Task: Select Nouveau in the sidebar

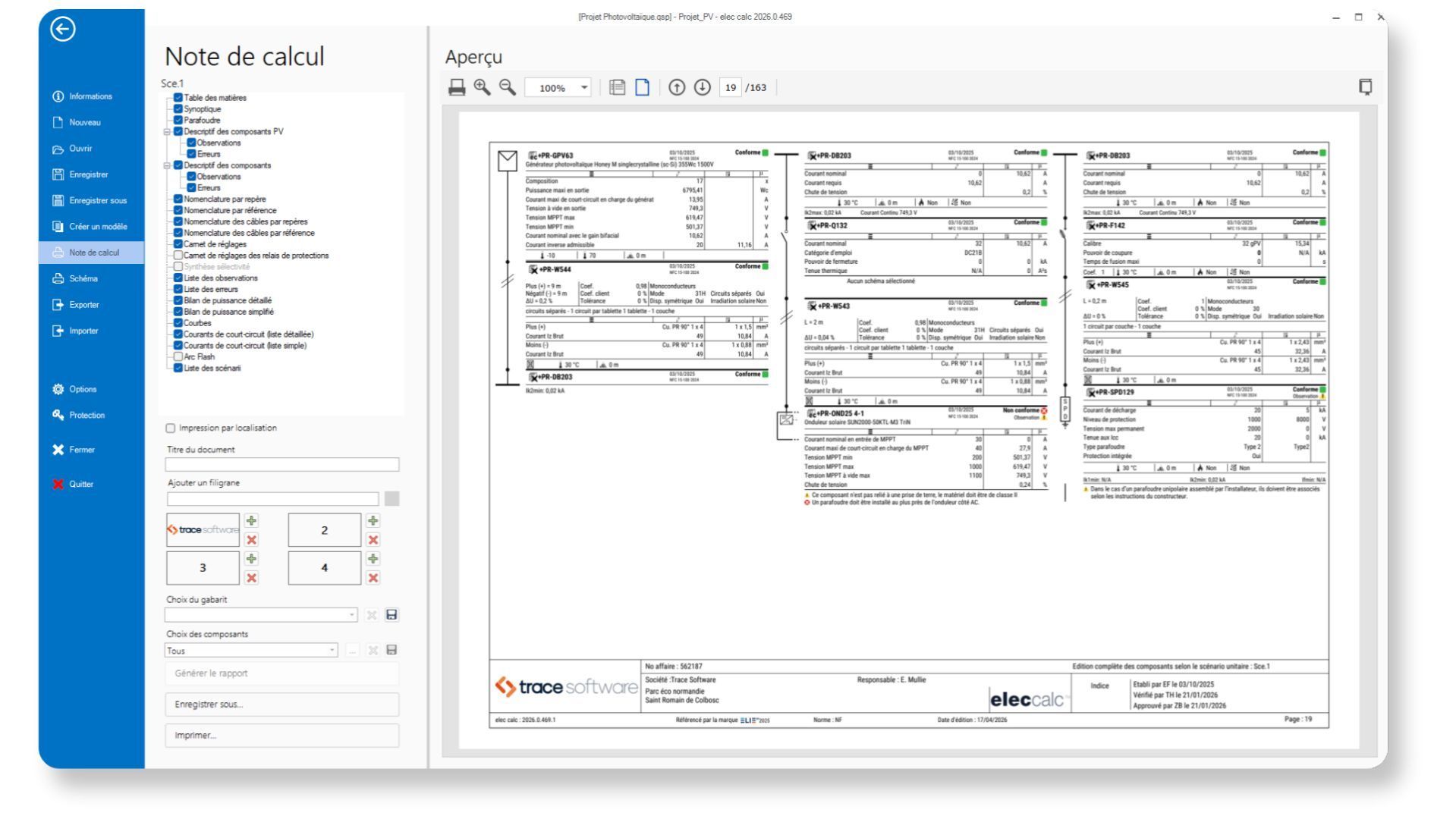Action: point(76,122)
